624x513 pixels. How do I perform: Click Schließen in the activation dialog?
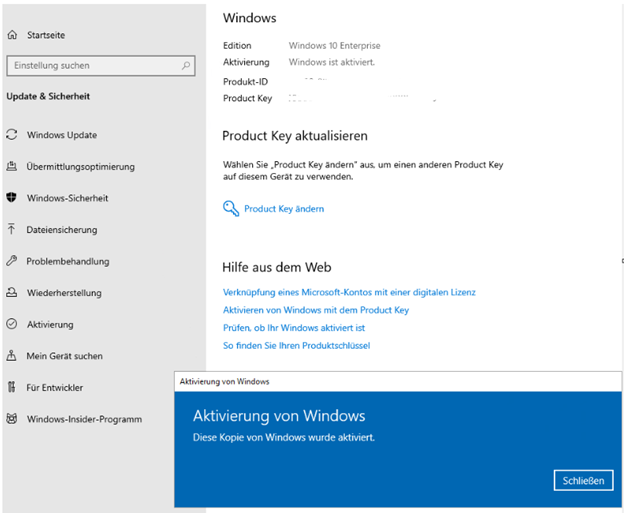(x=583, y=480)
